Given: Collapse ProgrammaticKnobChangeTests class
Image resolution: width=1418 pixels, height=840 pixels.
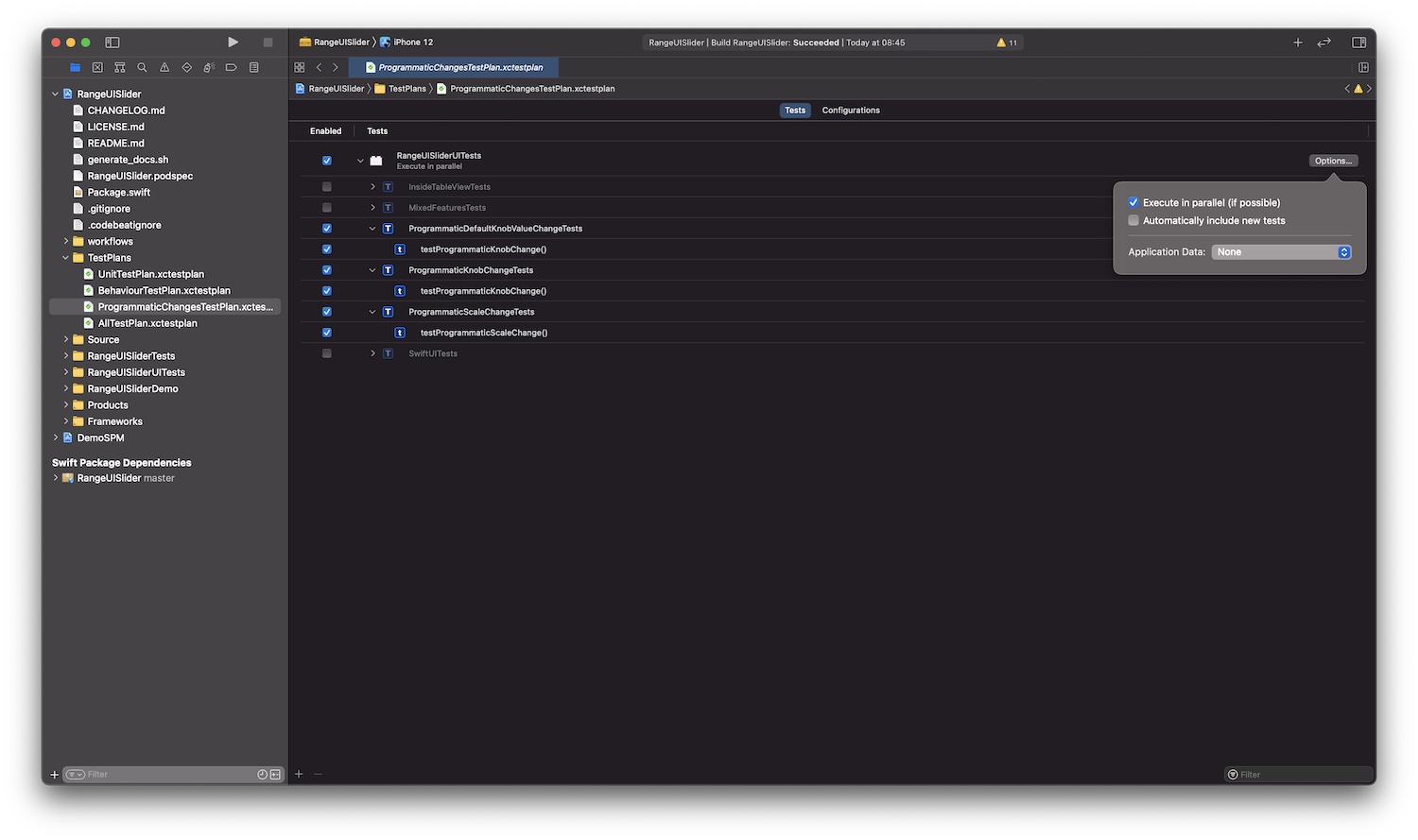Looking at the screenshot, I should pos(372,270).
